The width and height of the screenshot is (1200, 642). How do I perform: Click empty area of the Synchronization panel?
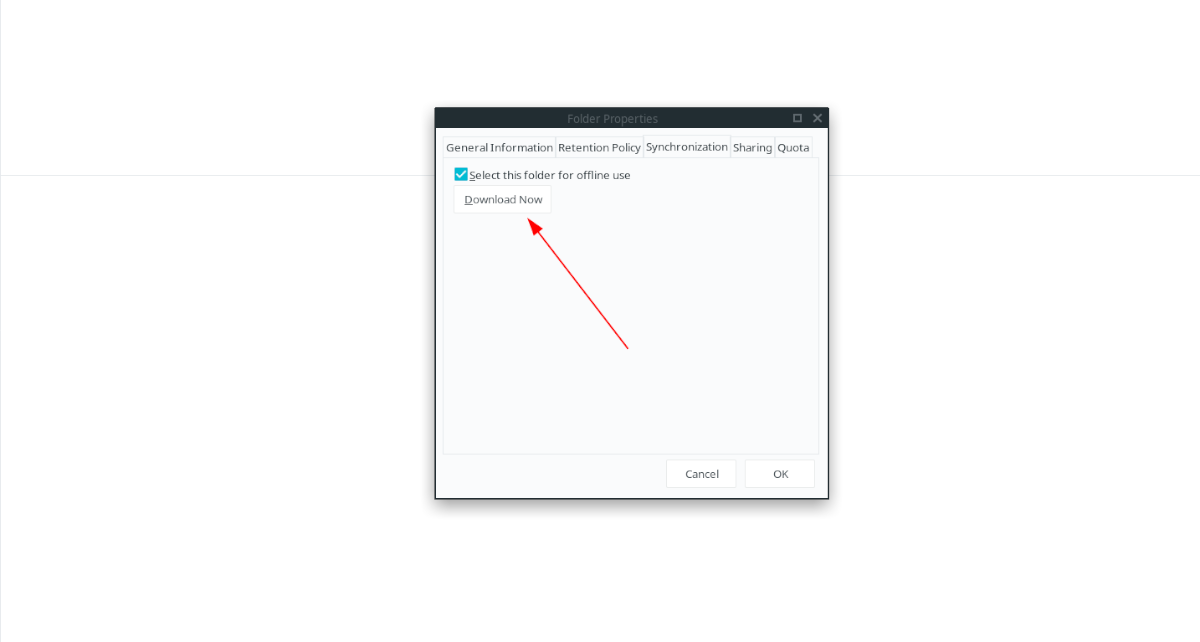pyautogui.click(x=630, y=330)
